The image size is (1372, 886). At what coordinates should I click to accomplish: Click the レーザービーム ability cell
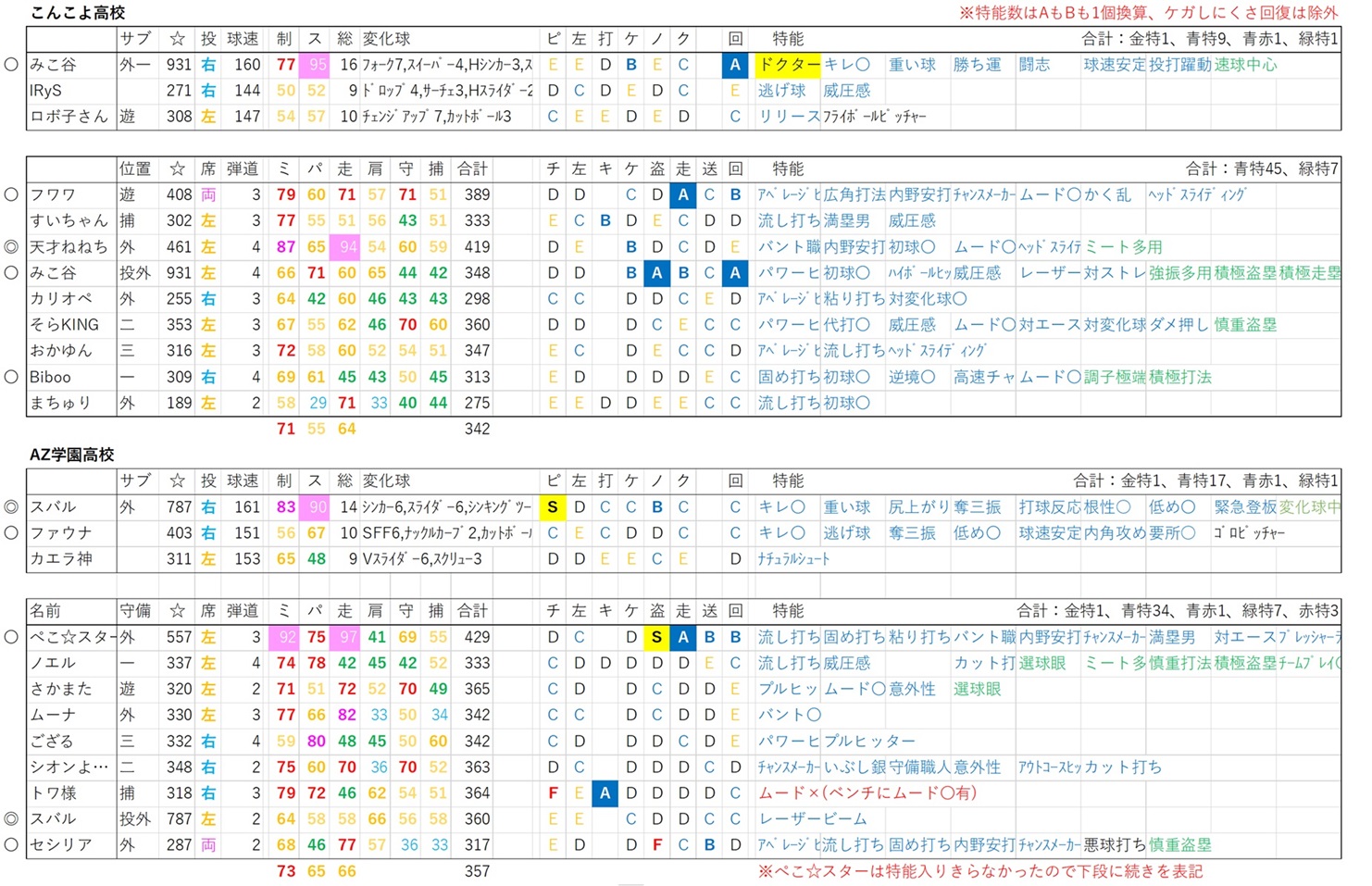[x=812, y=818]
